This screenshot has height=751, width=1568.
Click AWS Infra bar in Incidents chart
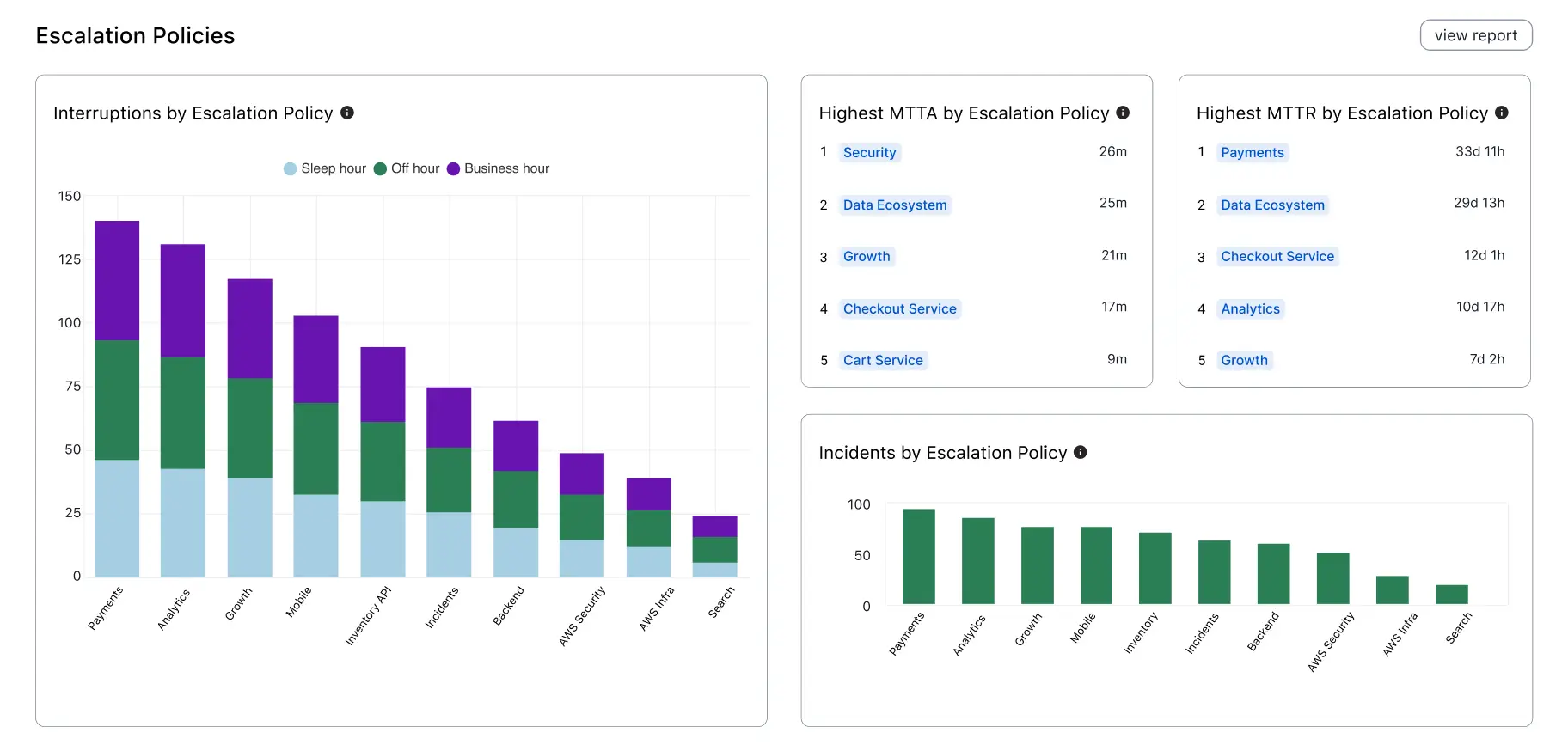pyautogui.click(x=1393, y=590)
